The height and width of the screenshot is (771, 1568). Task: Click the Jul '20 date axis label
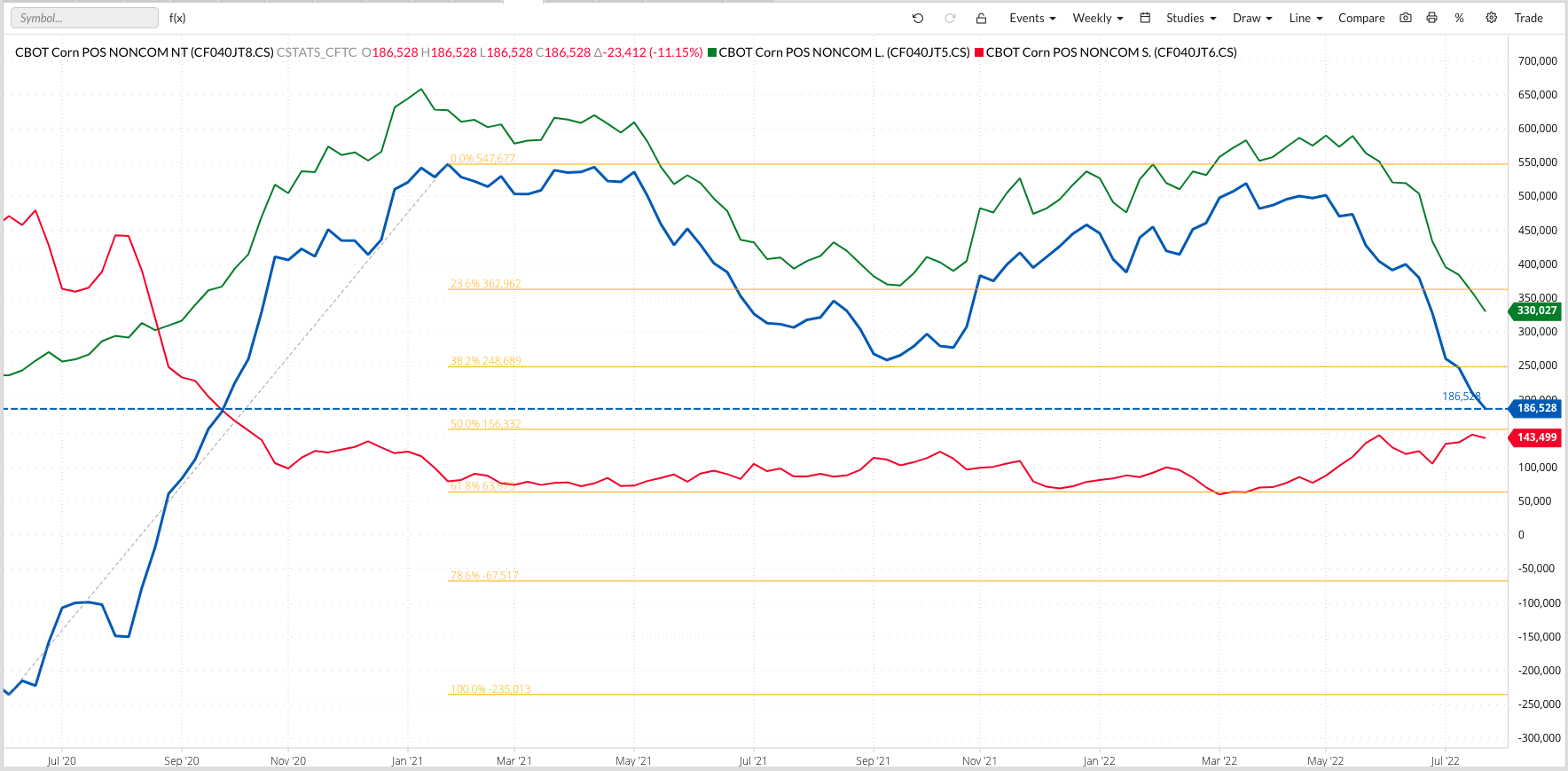coord(61,760)
